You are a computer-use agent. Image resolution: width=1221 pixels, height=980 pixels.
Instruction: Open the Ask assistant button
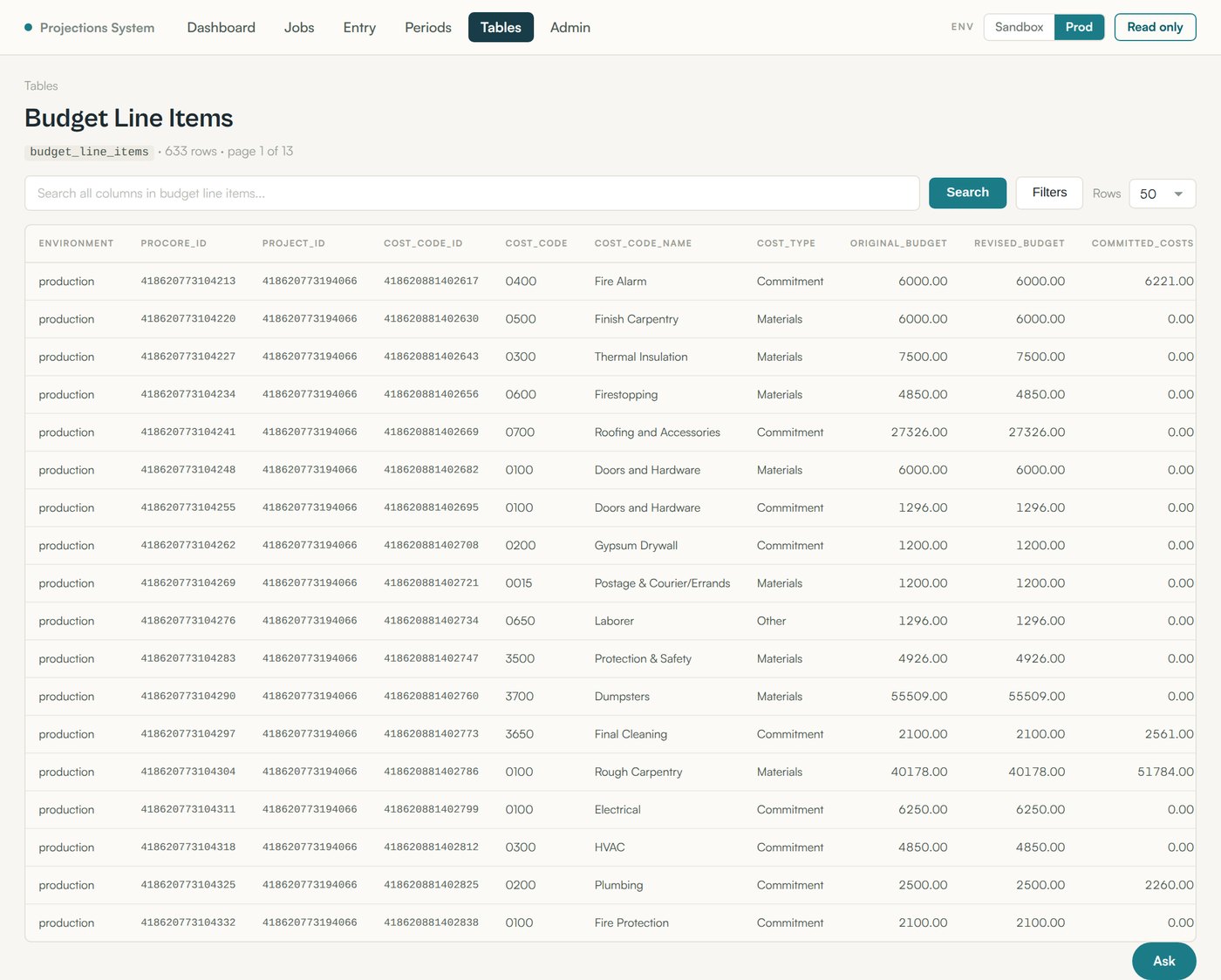pos(1163,961)
